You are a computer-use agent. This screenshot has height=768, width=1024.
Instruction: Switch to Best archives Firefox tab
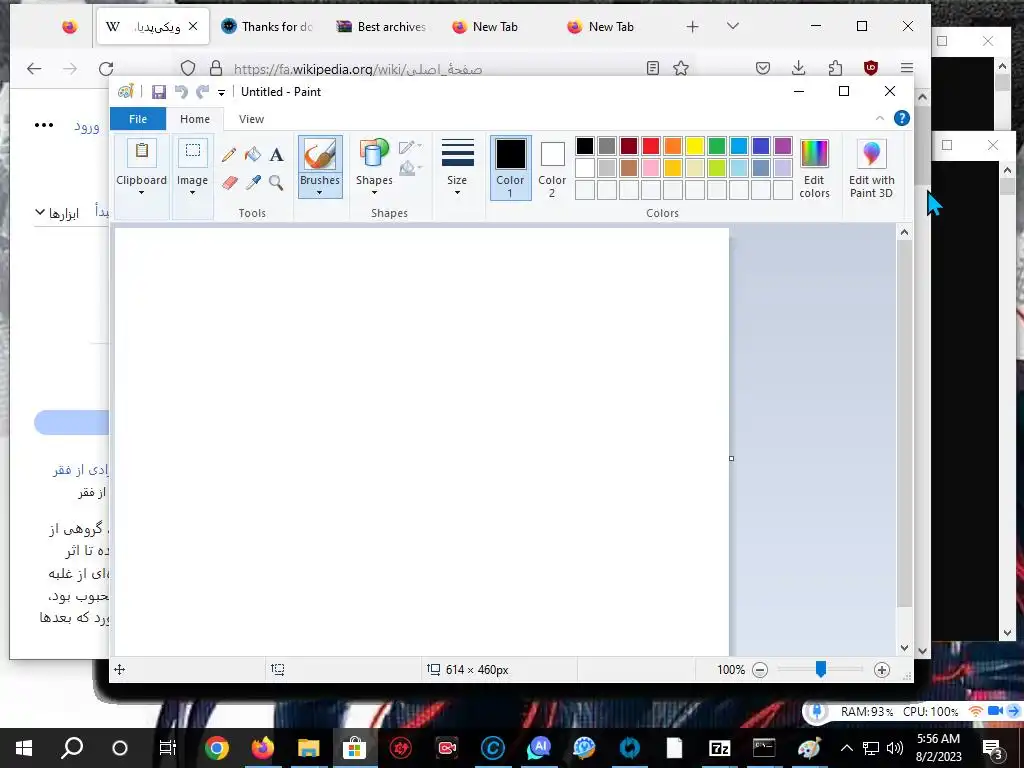tap(381, 27)
